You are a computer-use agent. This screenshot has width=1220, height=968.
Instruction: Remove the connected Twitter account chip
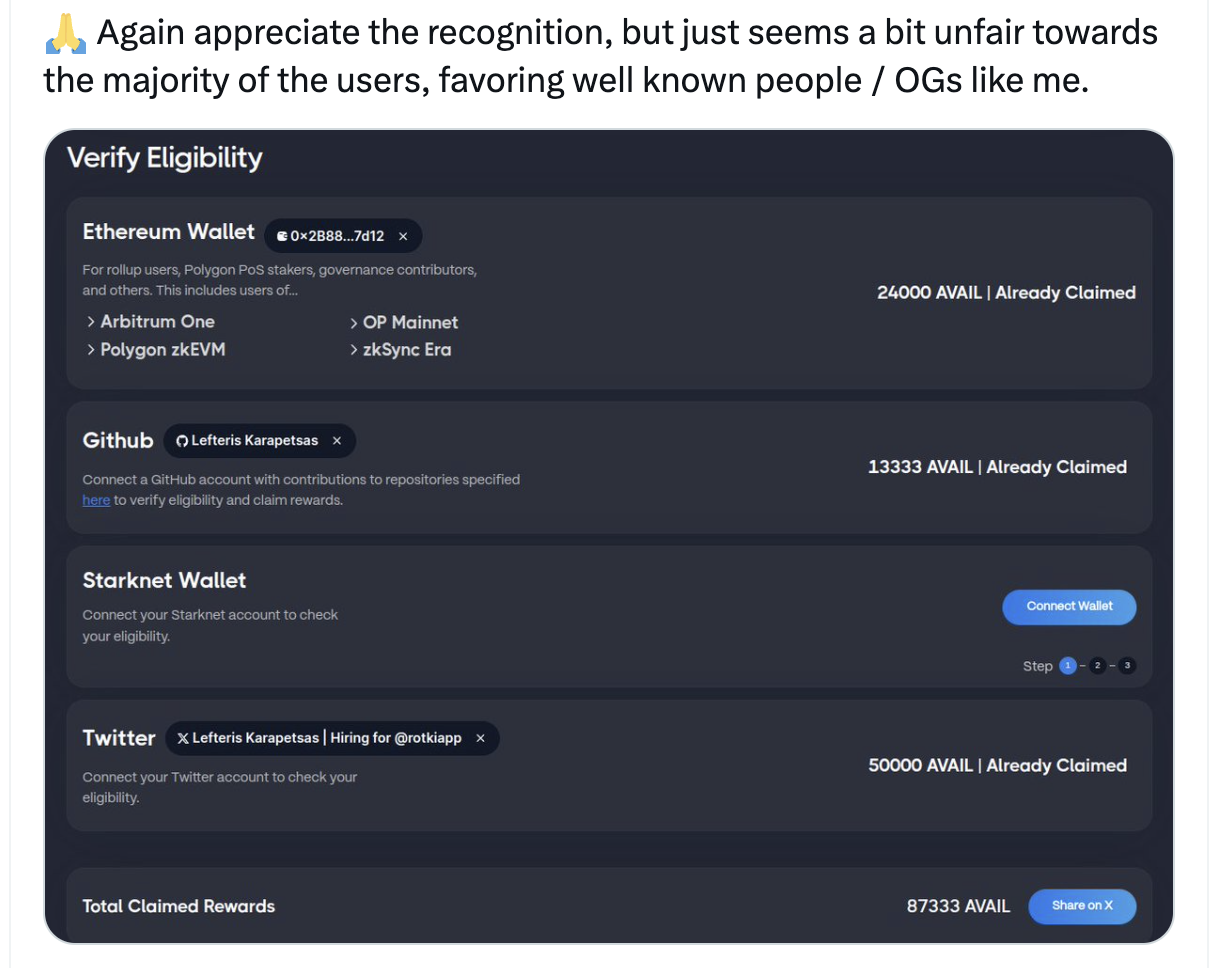480,738
